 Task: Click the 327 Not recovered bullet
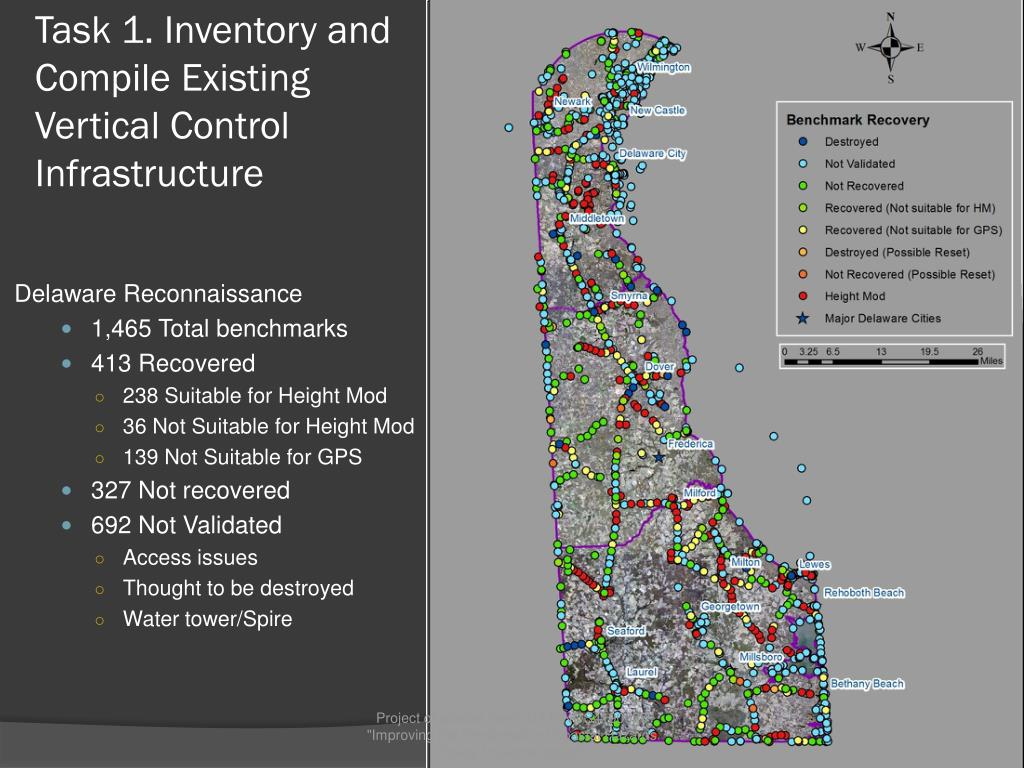coord(190,490)
